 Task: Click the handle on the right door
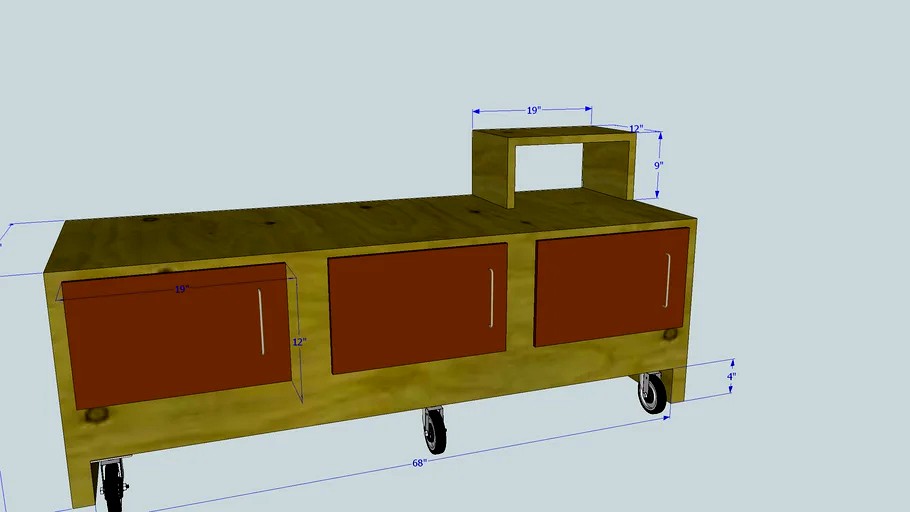coord(668,280)
